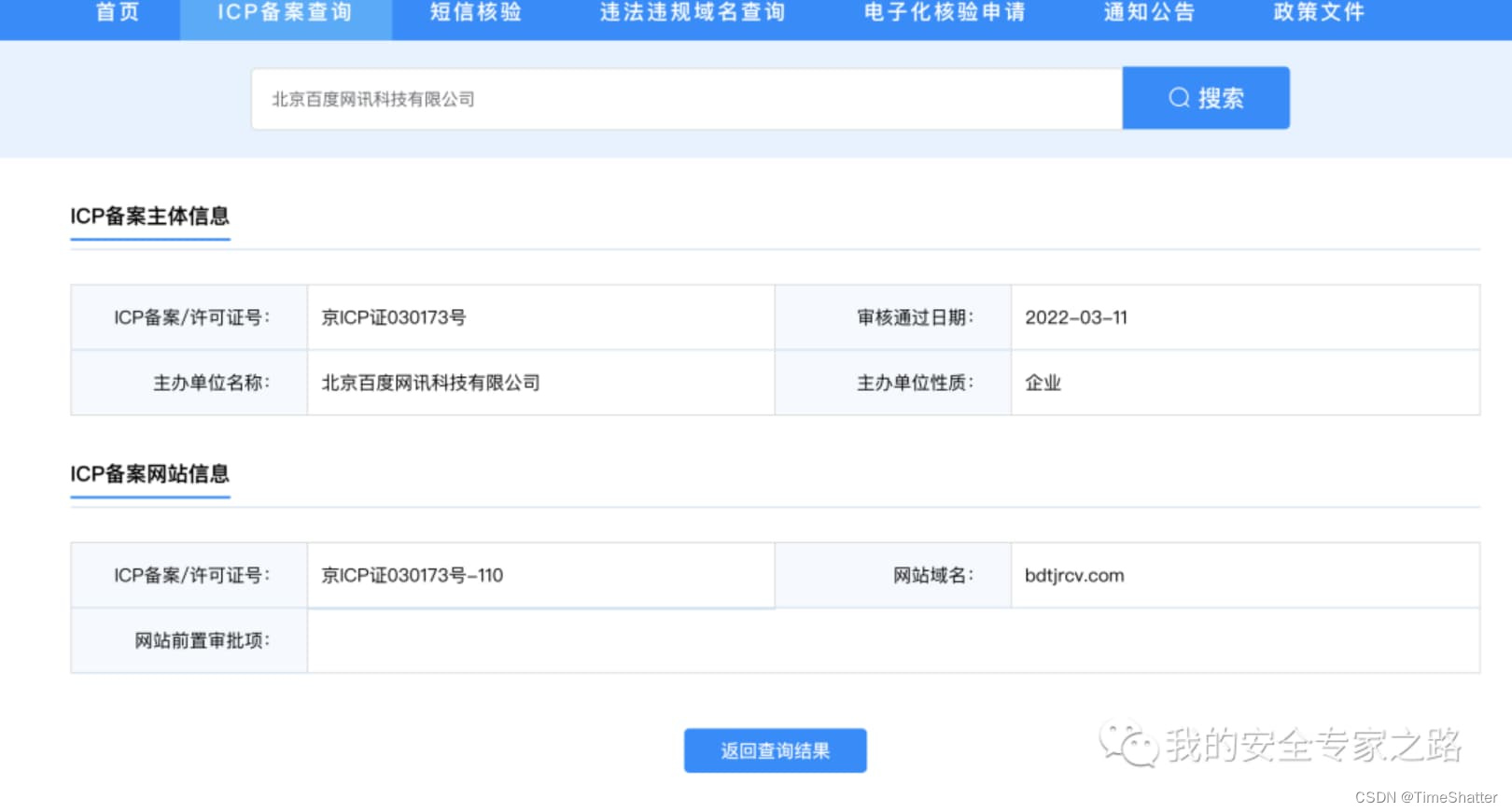Go to 短信核验 tab

476,13
